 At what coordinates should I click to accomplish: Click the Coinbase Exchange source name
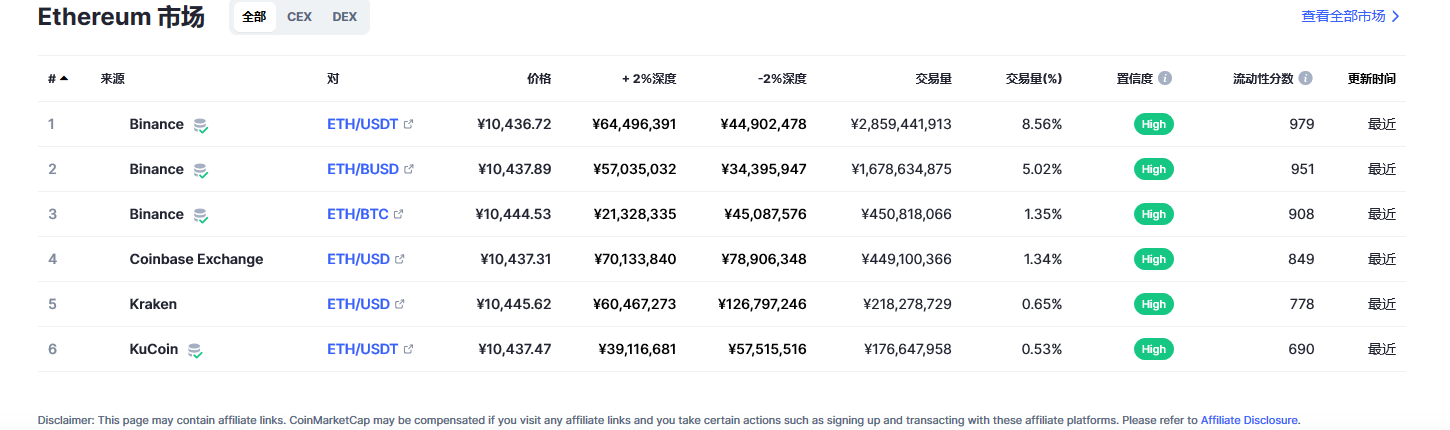[x=196, y=259]
